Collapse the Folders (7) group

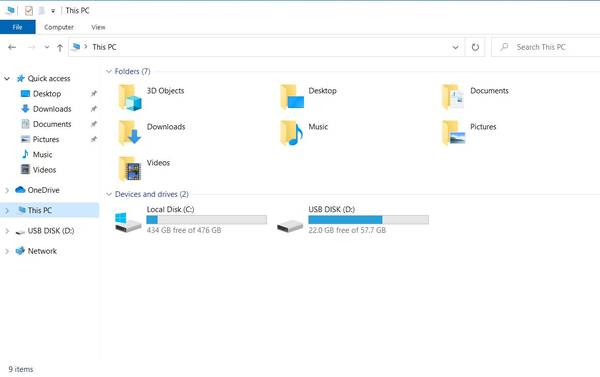[109, 72]
